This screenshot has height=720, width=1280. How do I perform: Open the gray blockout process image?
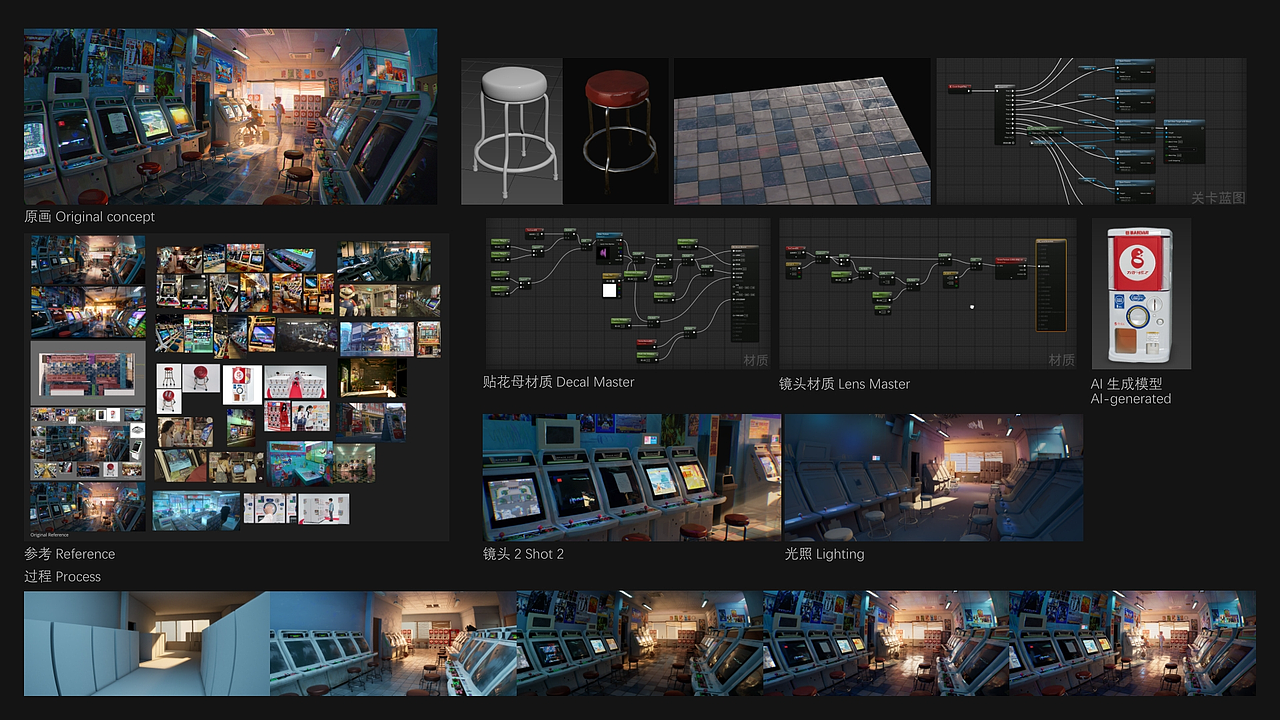pos(147,643)
